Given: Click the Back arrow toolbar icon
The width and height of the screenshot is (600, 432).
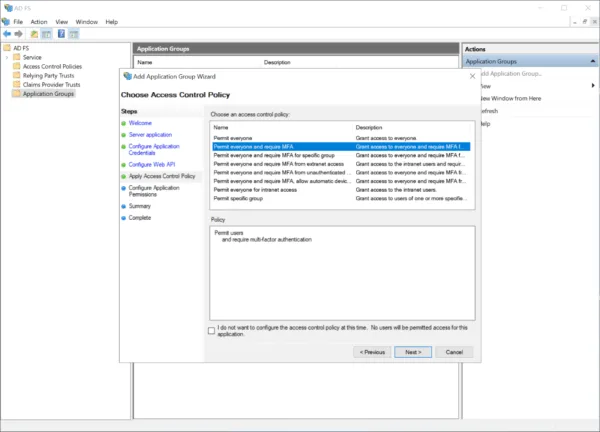Looking at the screenshot, I should point(7,34).
